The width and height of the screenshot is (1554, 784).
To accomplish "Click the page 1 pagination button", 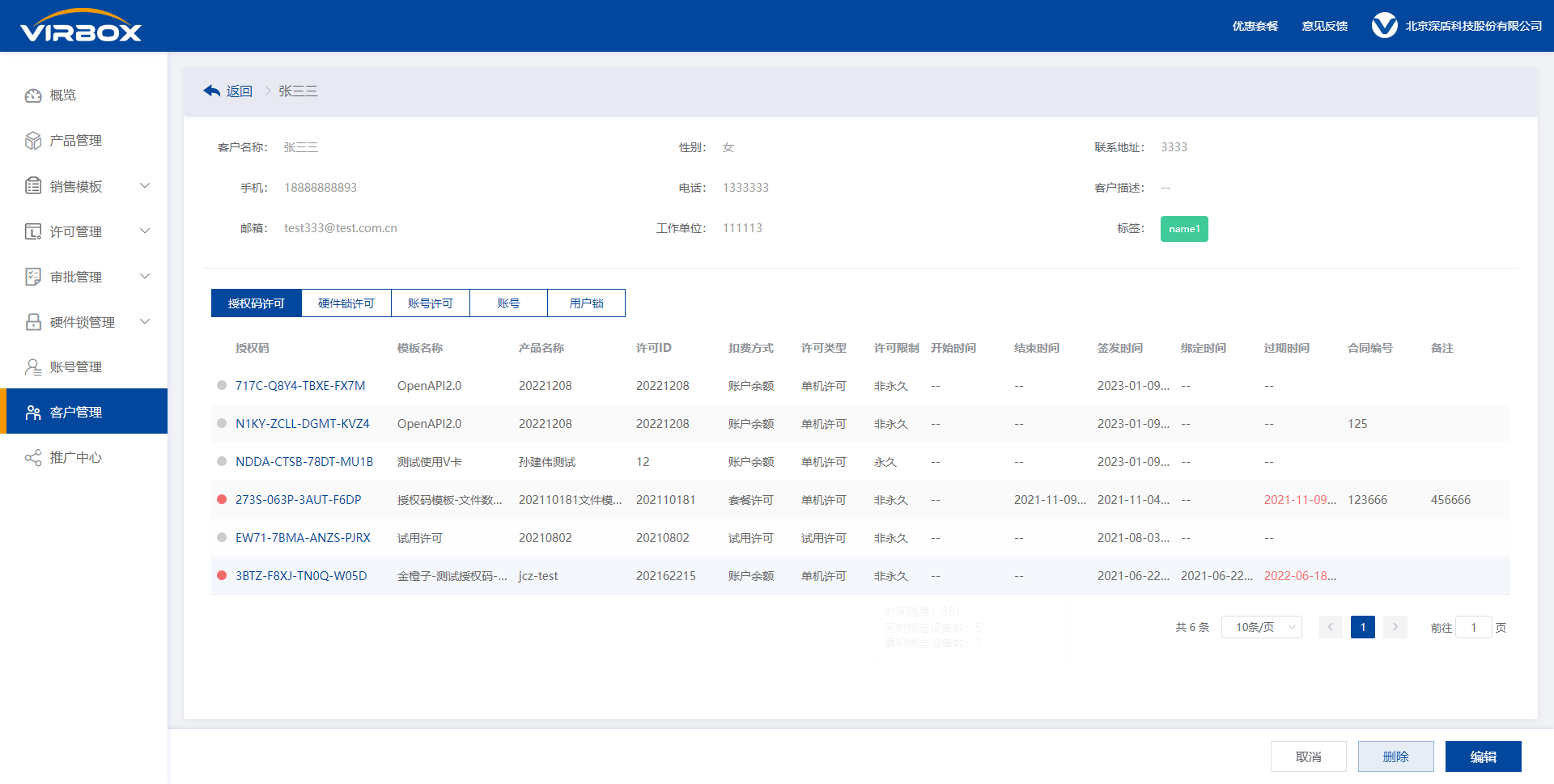I will [1363, 627].
